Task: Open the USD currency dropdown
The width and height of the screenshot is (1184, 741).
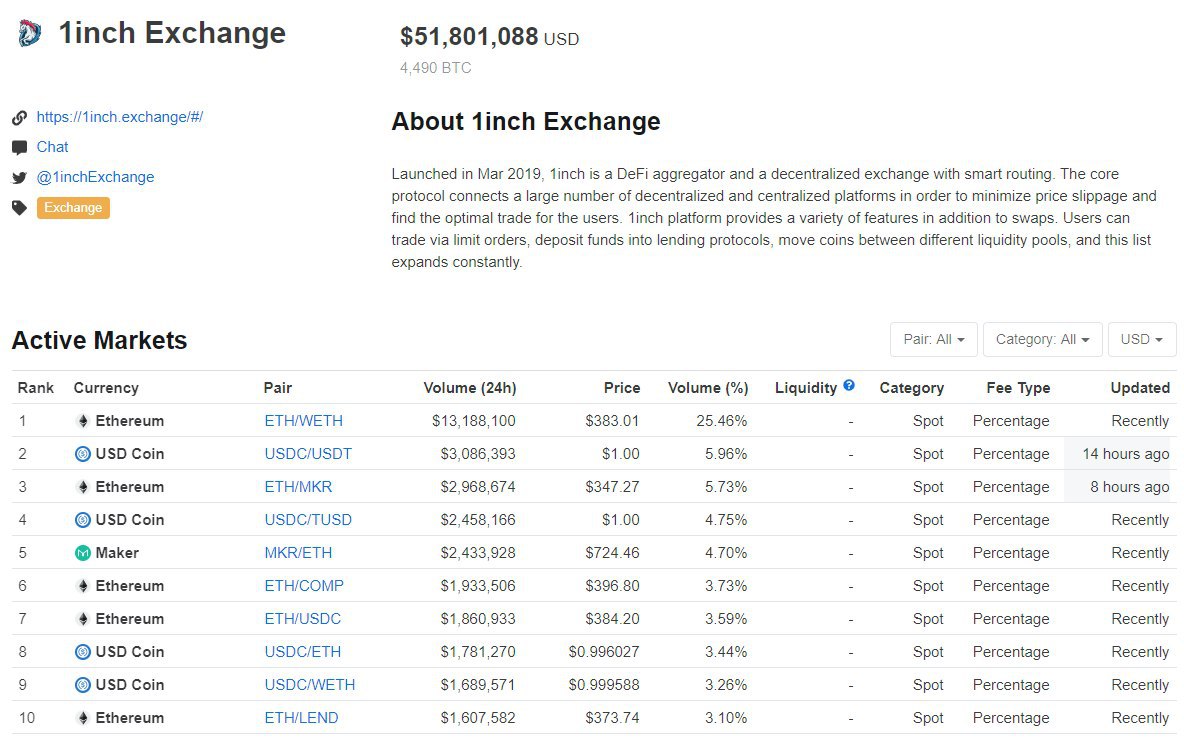Action: click(x=1142, y=339)
